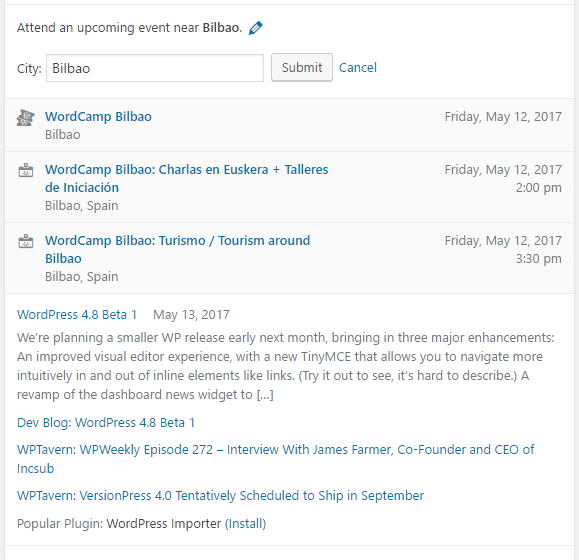Screen dimensions: 579x560
Task: Submit the city search
Action: click(302, 68)
